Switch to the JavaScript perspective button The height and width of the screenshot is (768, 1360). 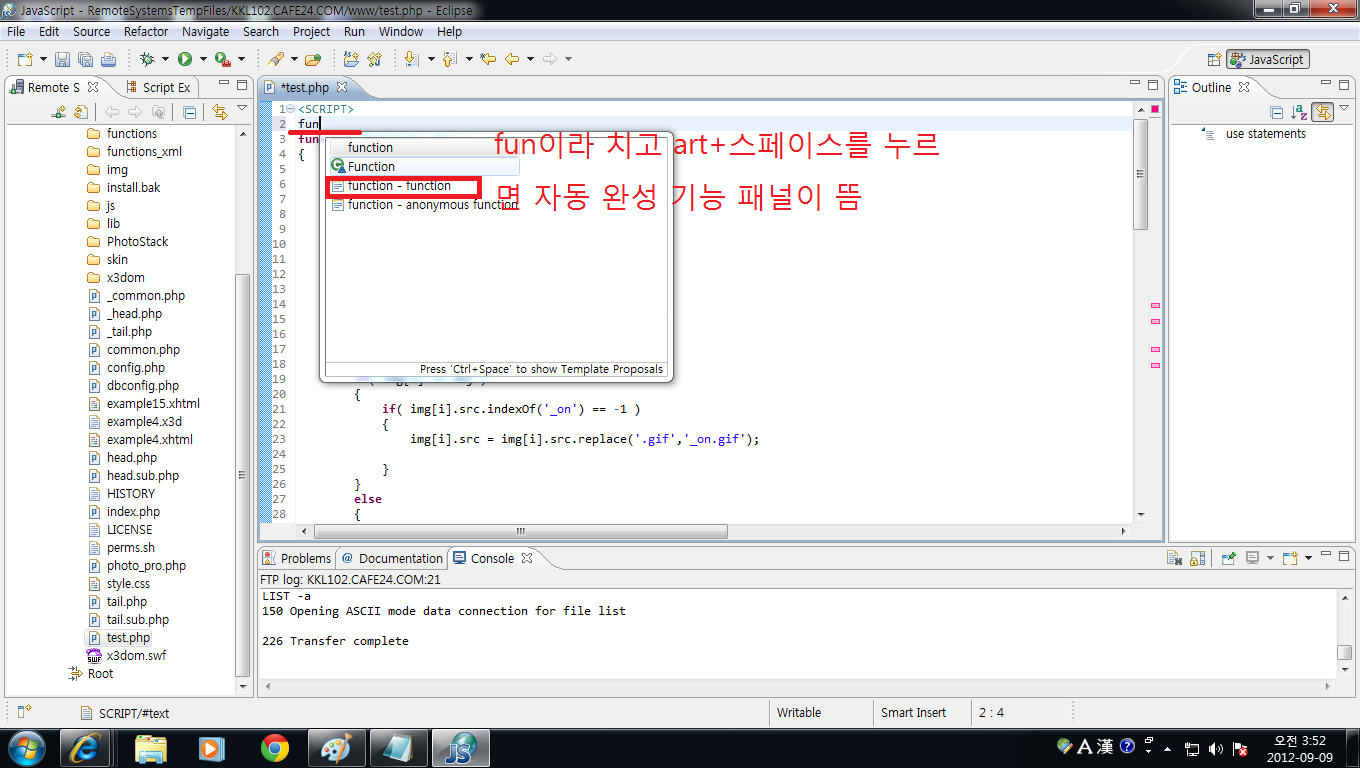tap(1268, 60)
